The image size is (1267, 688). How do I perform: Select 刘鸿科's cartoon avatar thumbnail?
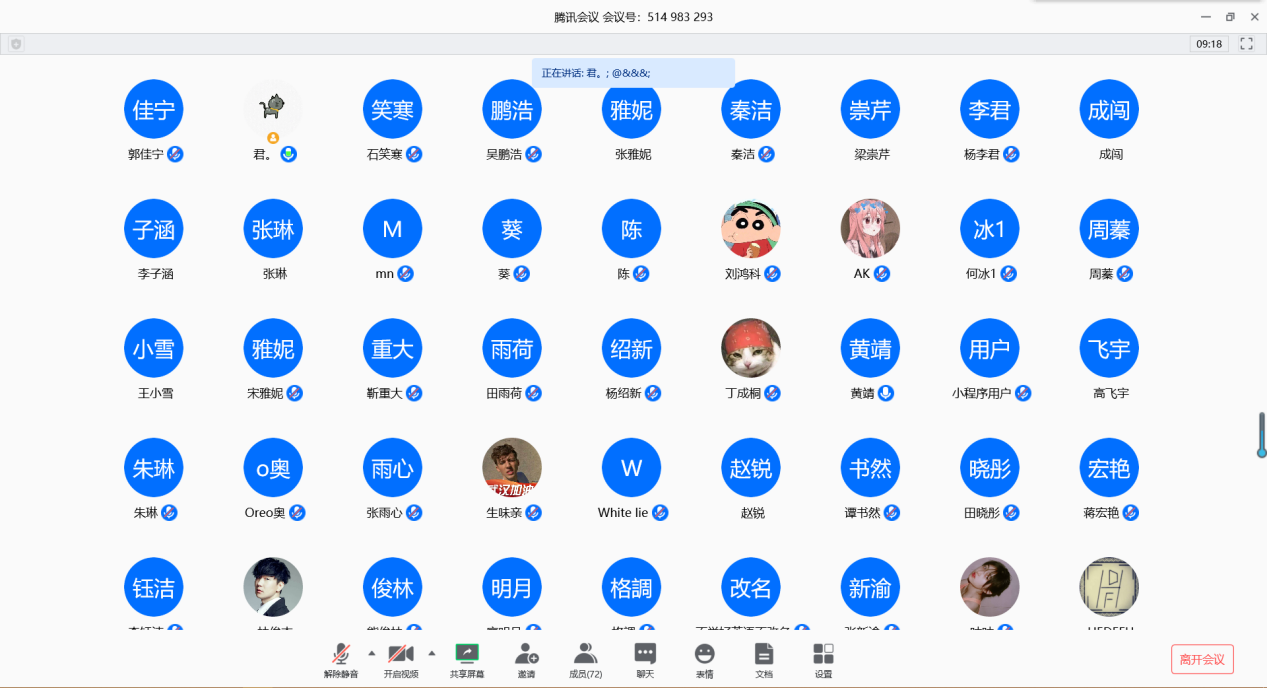coord(750,229)
